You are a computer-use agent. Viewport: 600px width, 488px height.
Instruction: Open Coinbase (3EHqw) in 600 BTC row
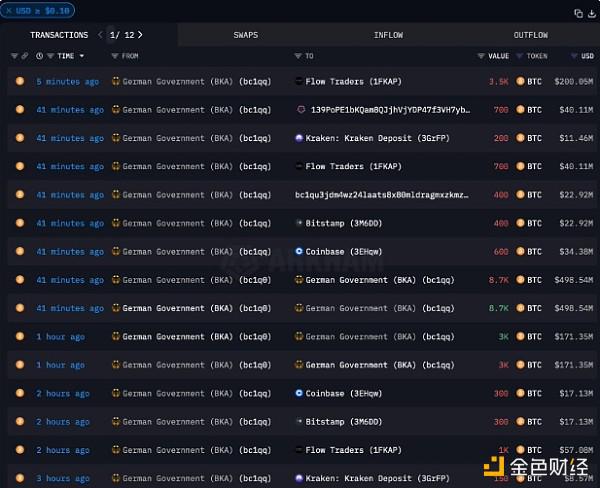coord(344,251)
